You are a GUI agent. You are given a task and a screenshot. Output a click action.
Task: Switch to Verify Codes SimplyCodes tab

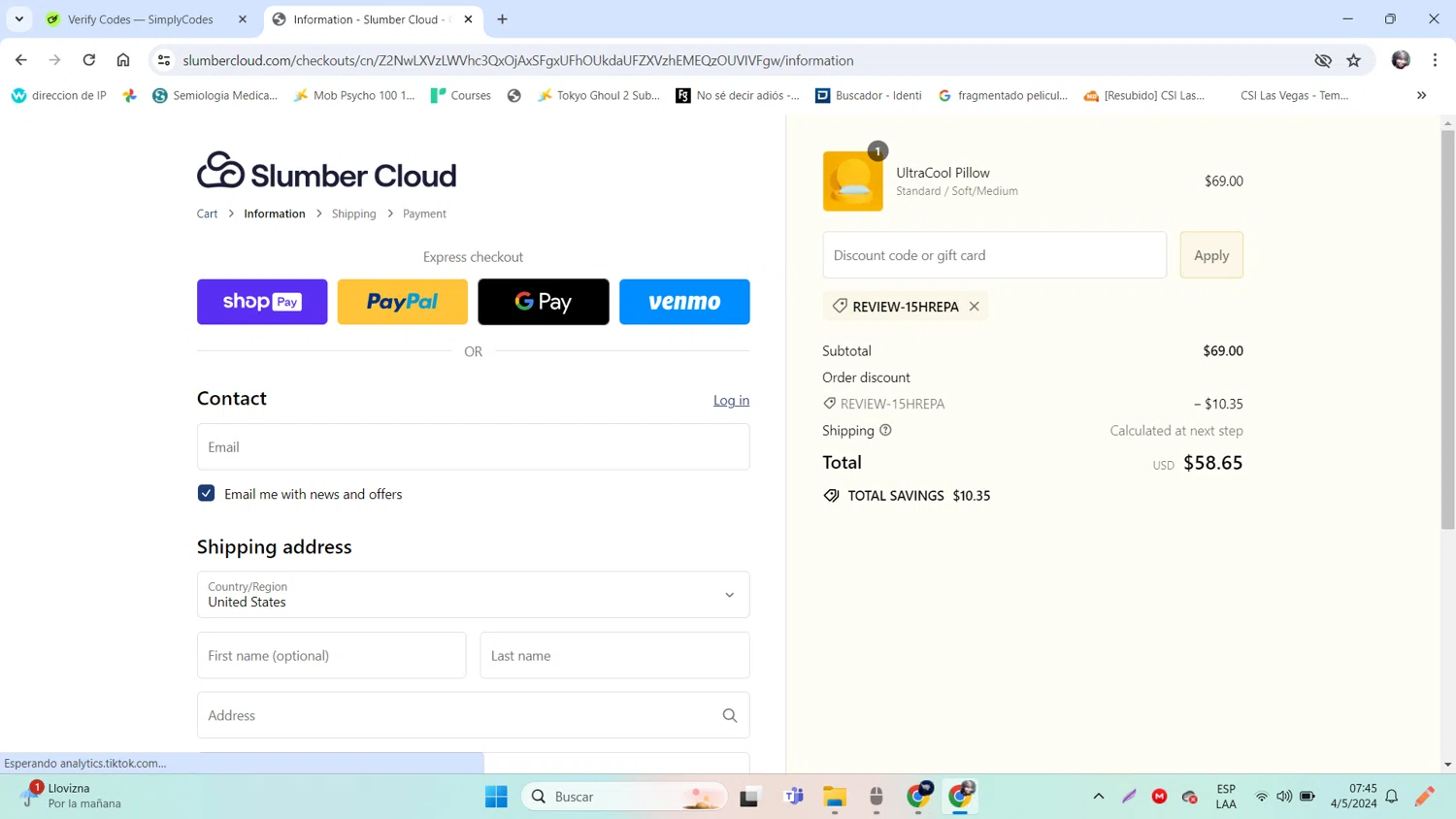[141, 19]
